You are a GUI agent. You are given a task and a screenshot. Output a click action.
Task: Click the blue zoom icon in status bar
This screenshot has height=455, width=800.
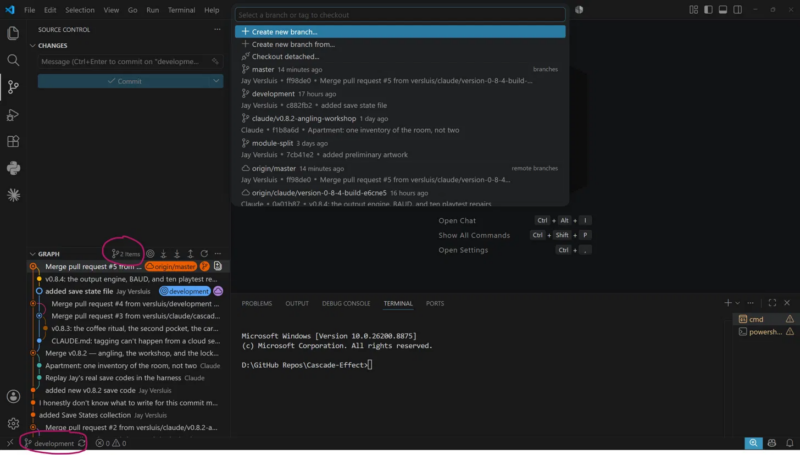click(753, 443)
